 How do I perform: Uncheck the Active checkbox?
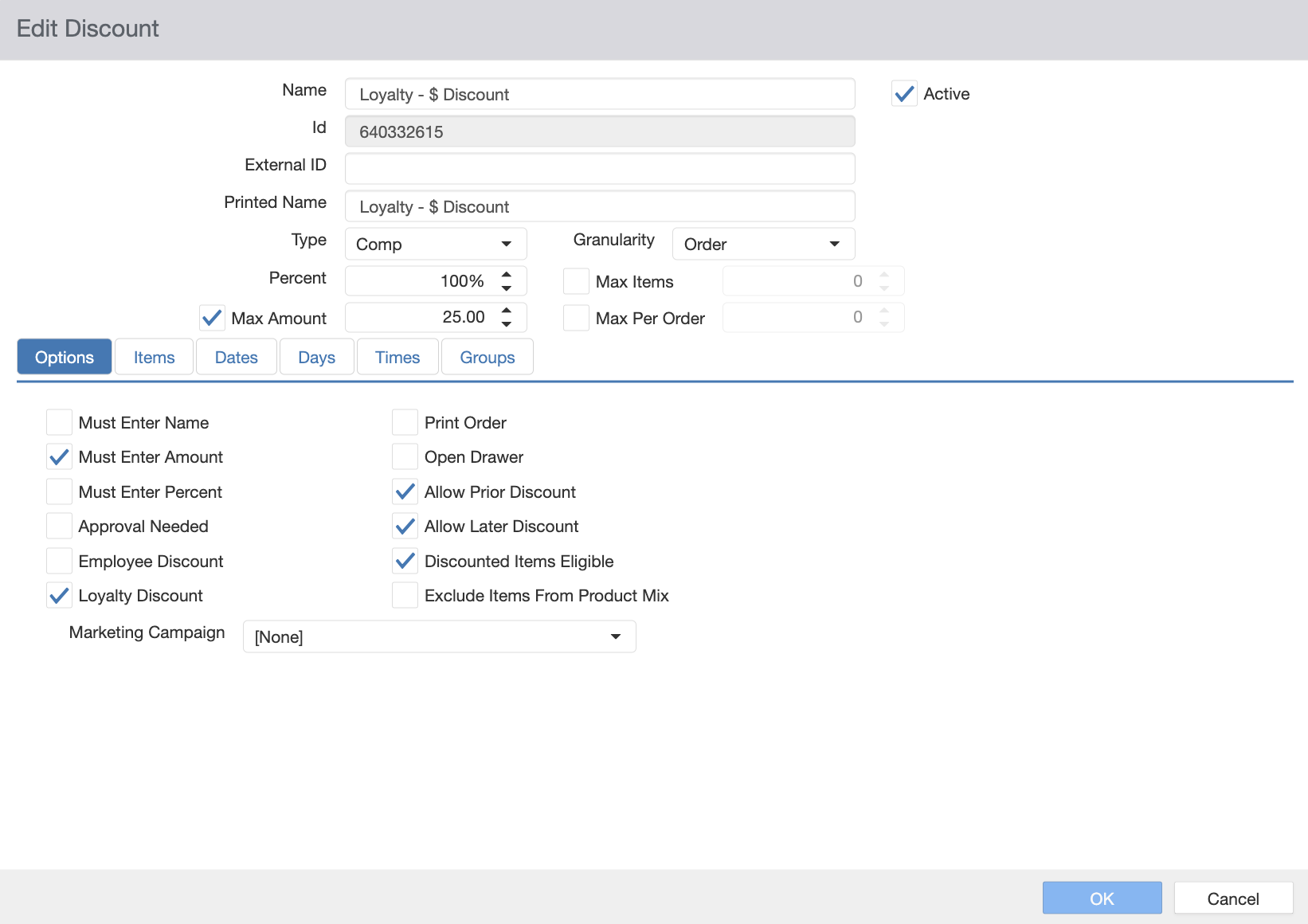click(x=904, y=94)
